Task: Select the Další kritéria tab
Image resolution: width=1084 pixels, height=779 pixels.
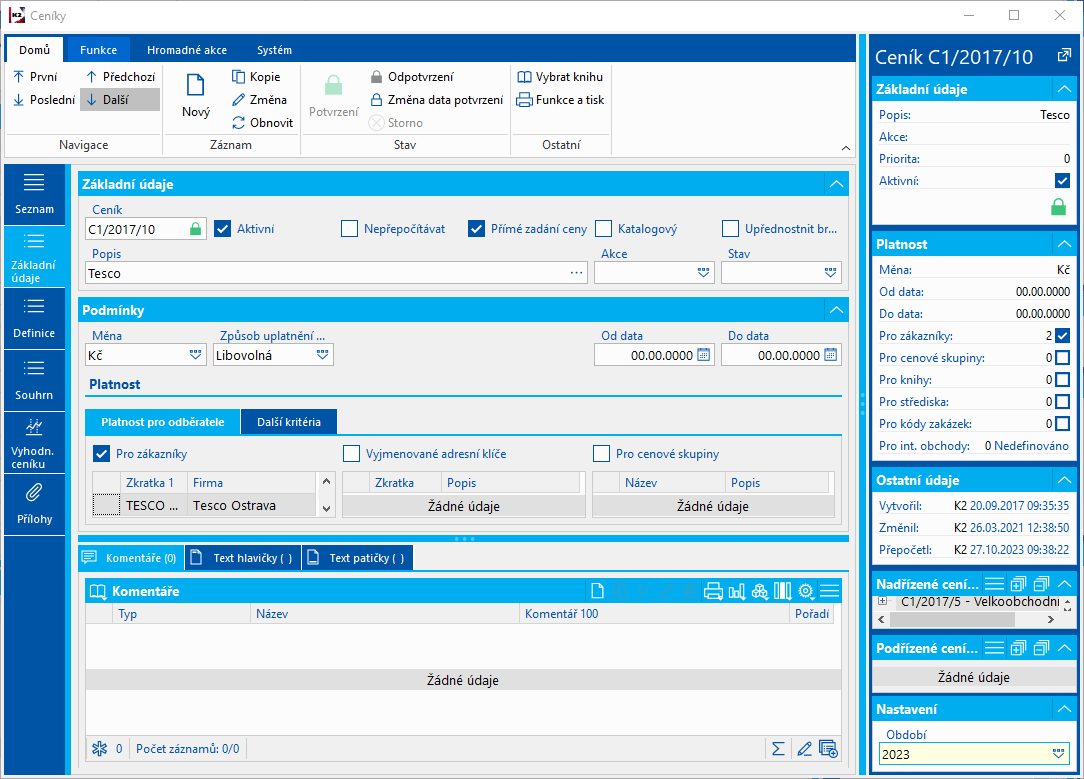Action: 289,422
